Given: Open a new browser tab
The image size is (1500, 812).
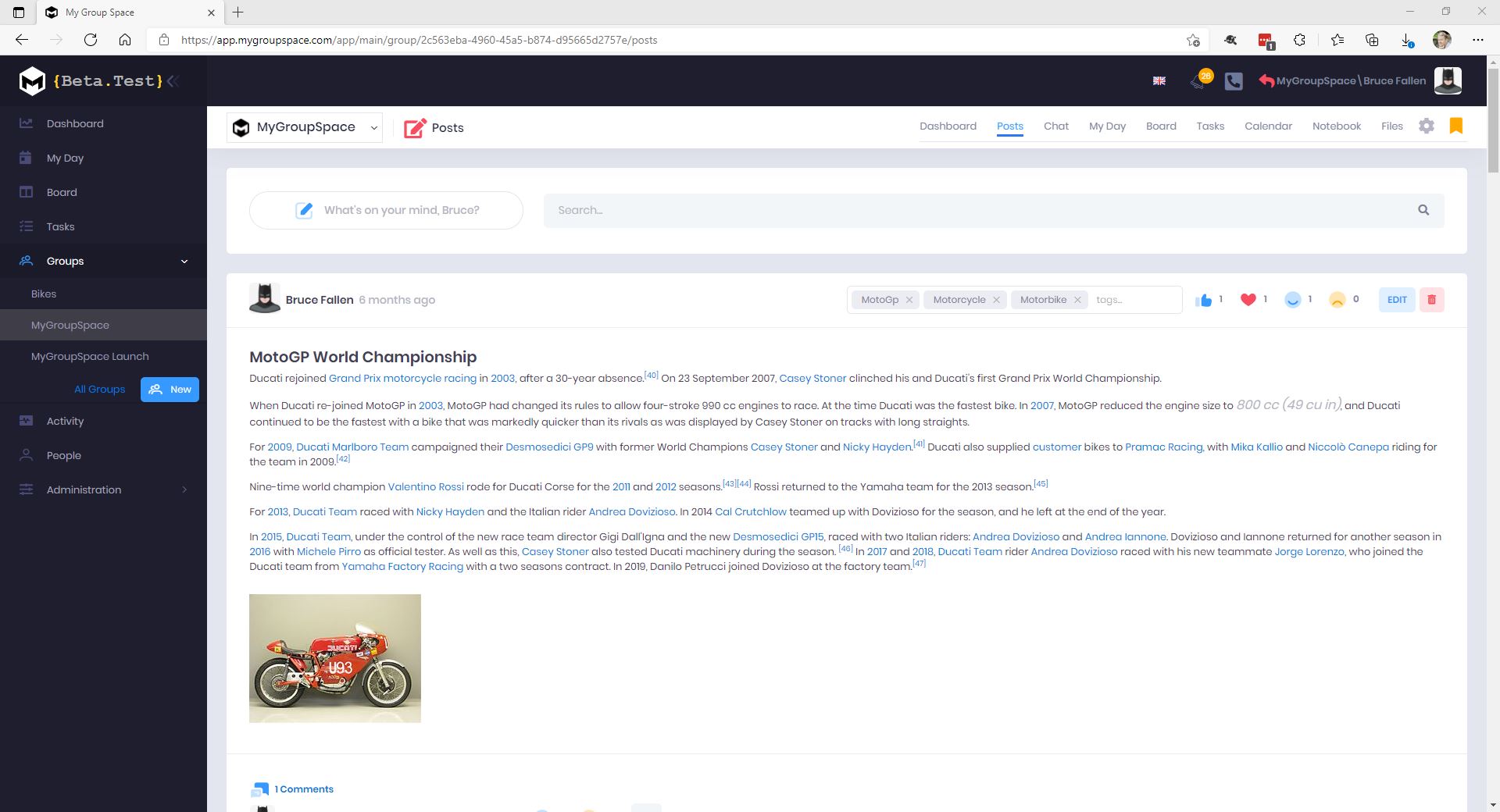Looking at the screenshot, I should (x=238, y=12).
